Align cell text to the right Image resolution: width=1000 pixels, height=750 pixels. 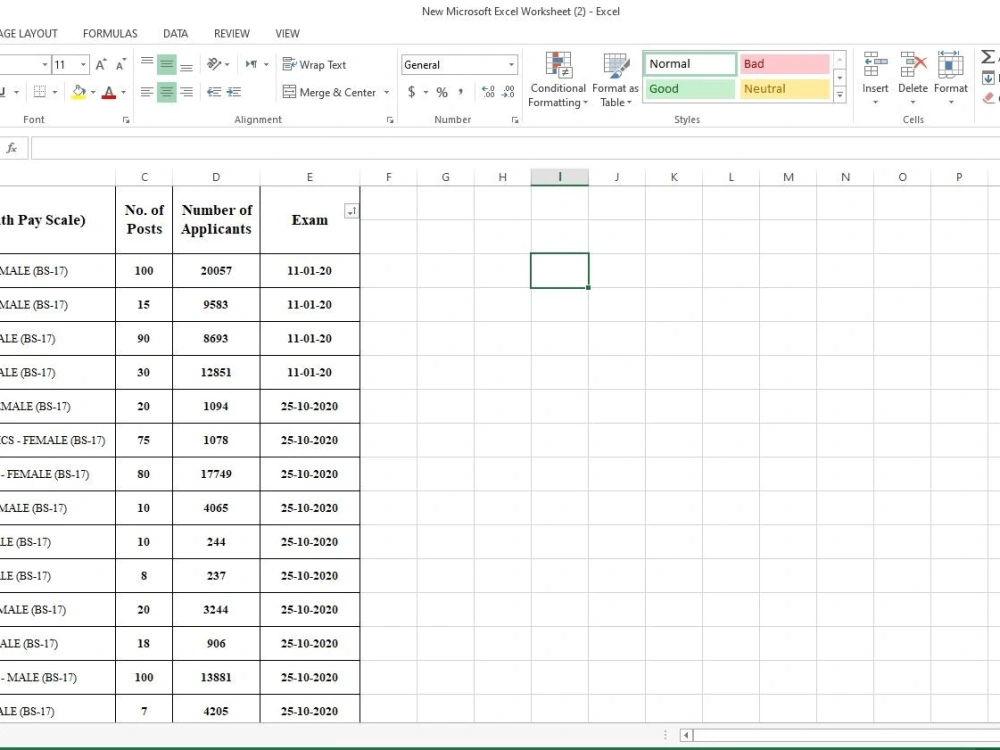[186, 92]
